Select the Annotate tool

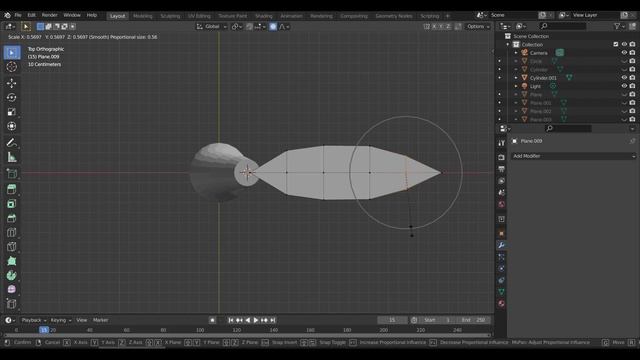click(11, 143)
